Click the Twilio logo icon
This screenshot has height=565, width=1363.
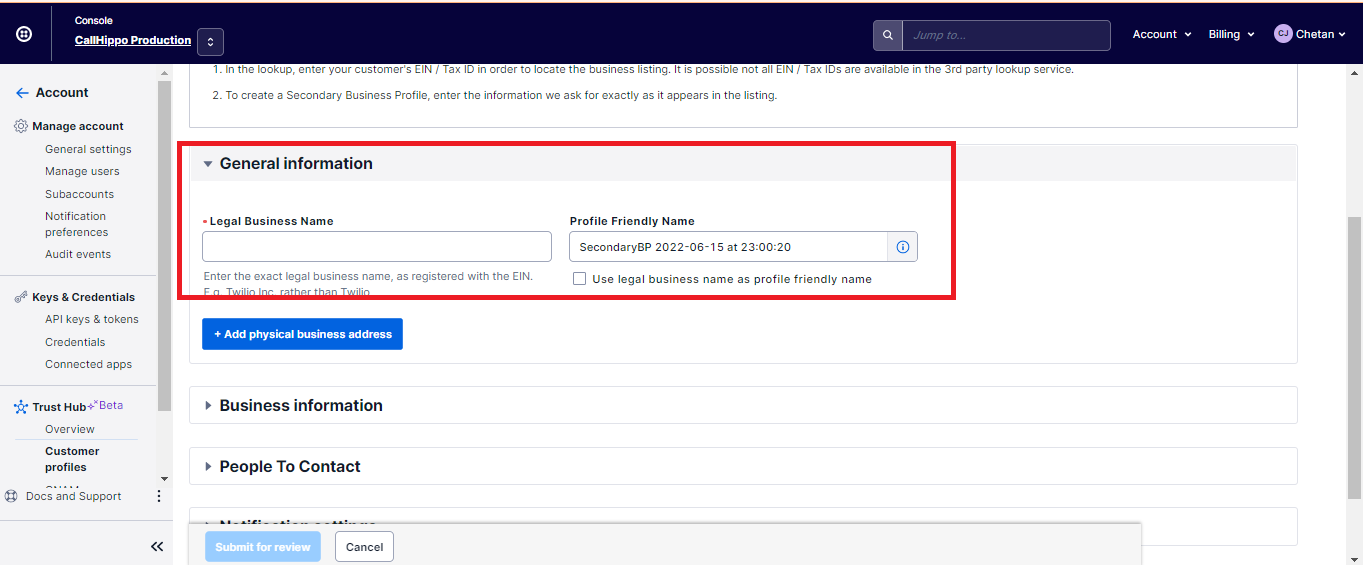click(x=24, y=34)
